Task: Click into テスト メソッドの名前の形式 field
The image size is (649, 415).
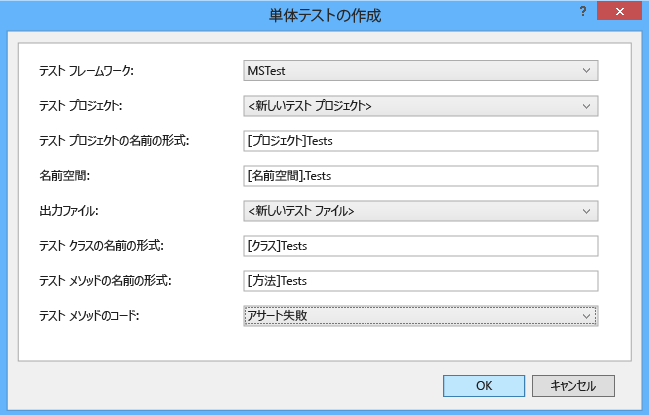Action: [421, 281]
